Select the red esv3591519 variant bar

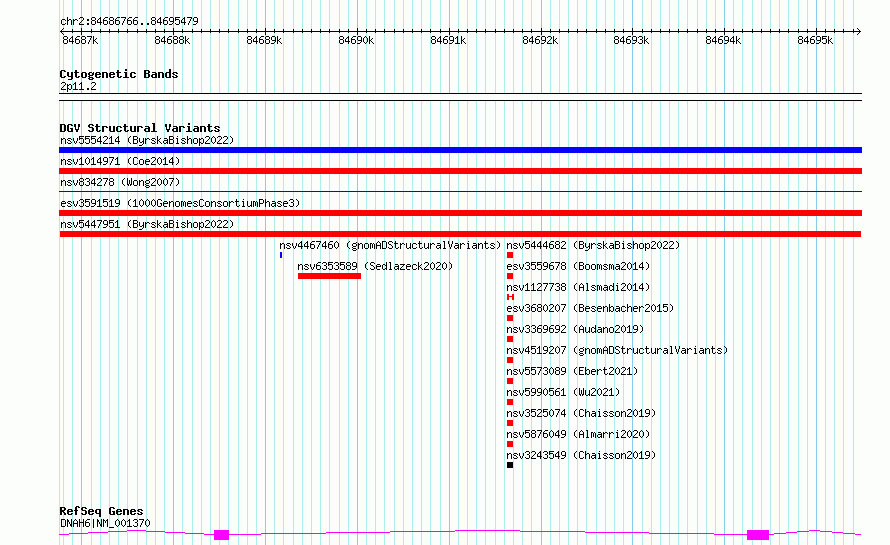coord(460,213)
